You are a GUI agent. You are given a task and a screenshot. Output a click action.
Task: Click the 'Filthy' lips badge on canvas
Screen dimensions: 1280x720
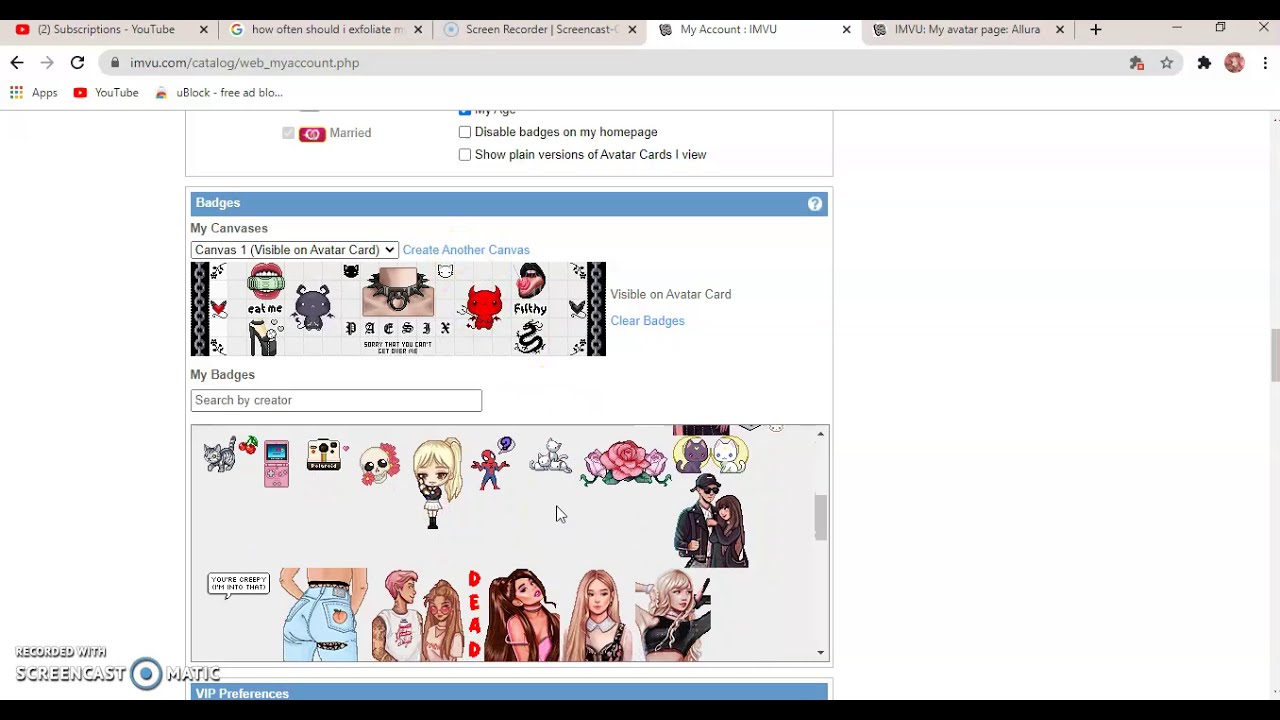[530, 290]
